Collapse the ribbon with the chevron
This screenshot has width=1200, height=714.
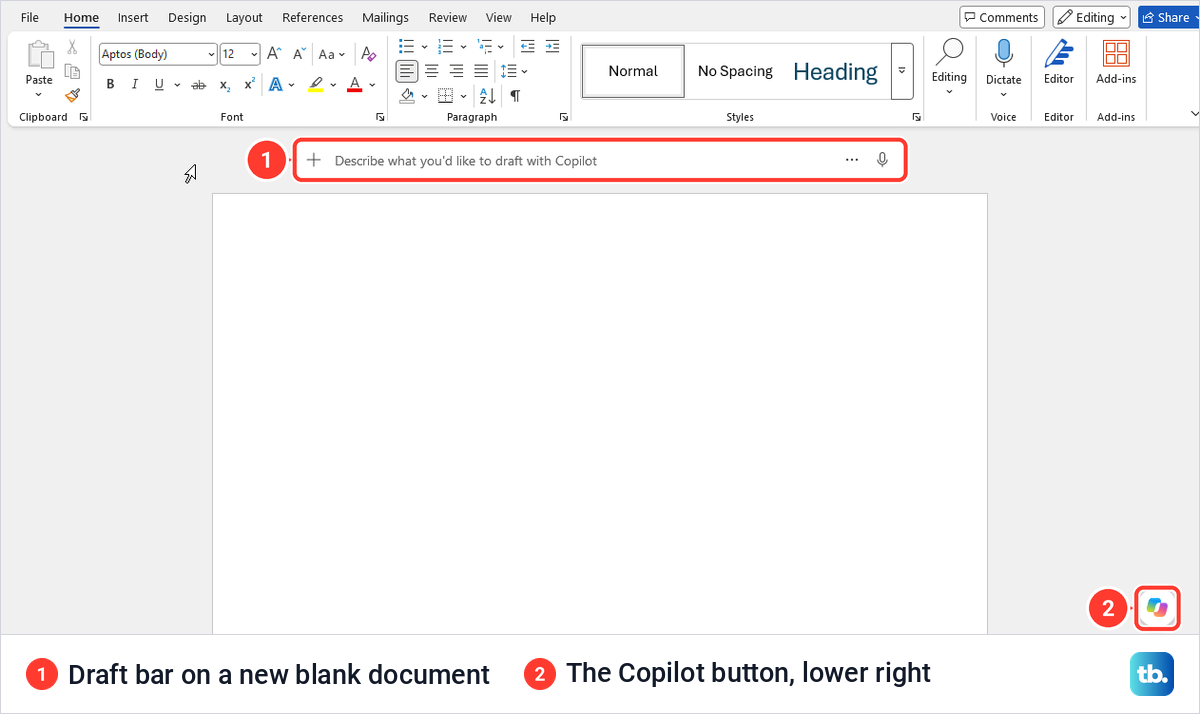[1194, 114]
